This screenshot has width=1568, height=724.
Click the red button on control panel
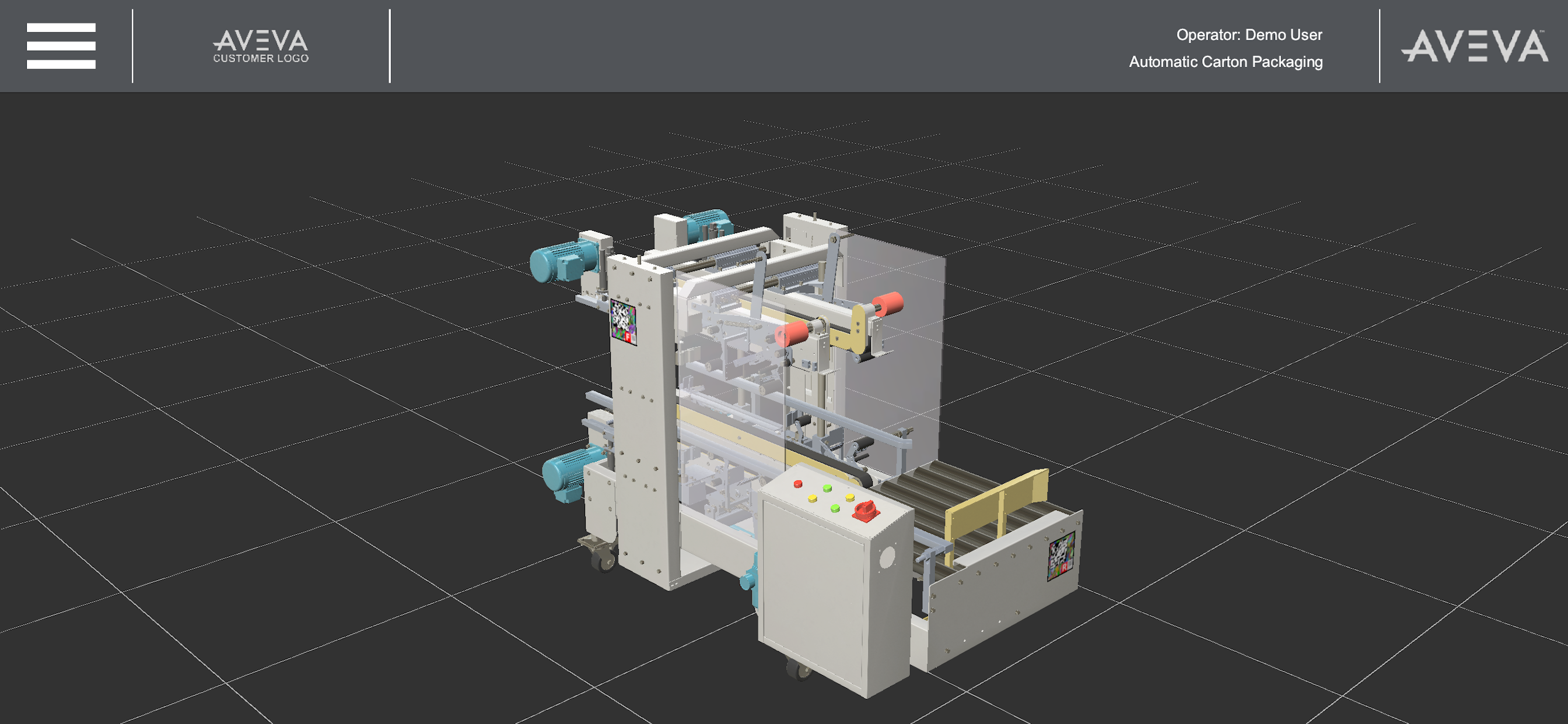pyautogui.click(x=797, y=484)
